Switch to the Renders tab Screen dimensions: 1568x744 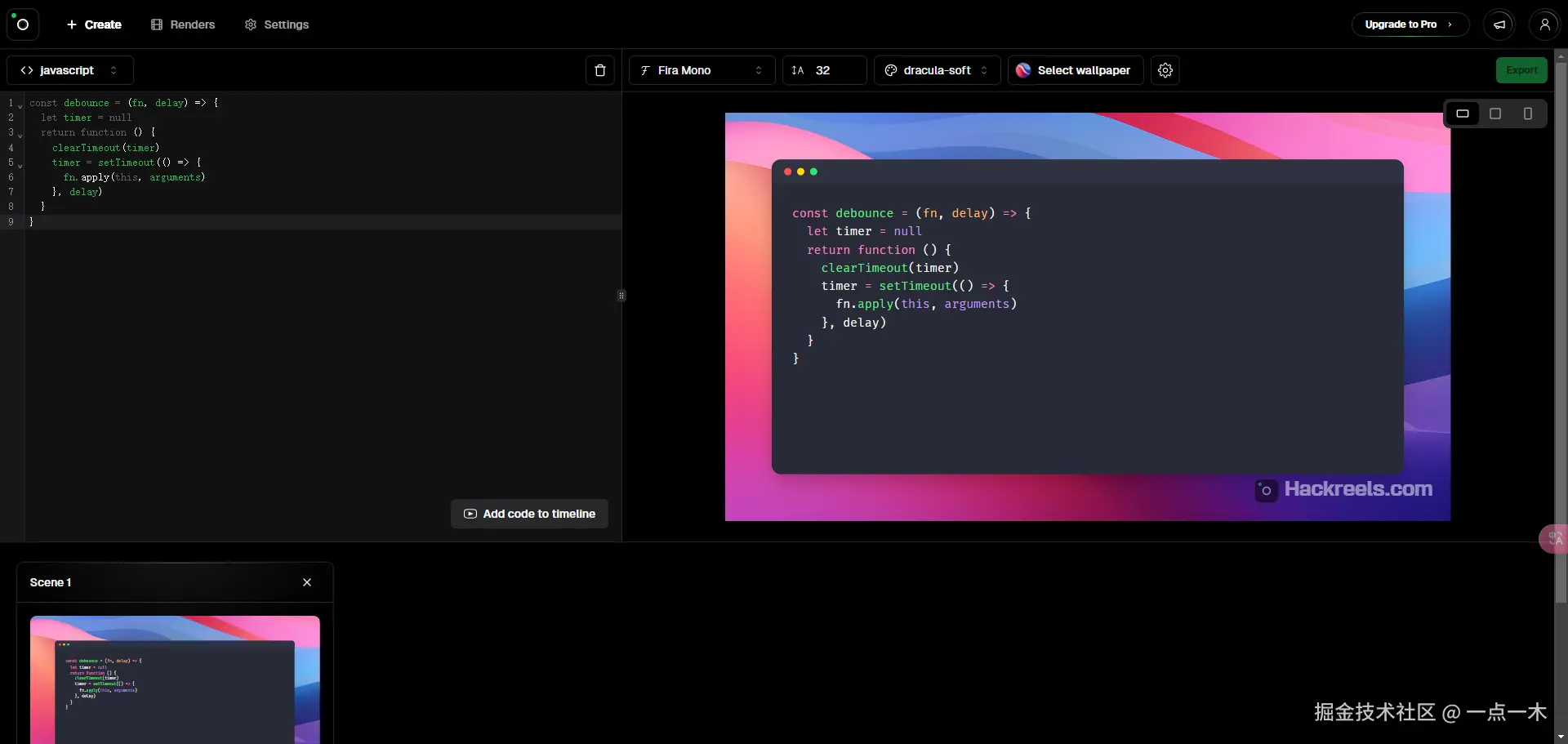[x=183, y=25]
